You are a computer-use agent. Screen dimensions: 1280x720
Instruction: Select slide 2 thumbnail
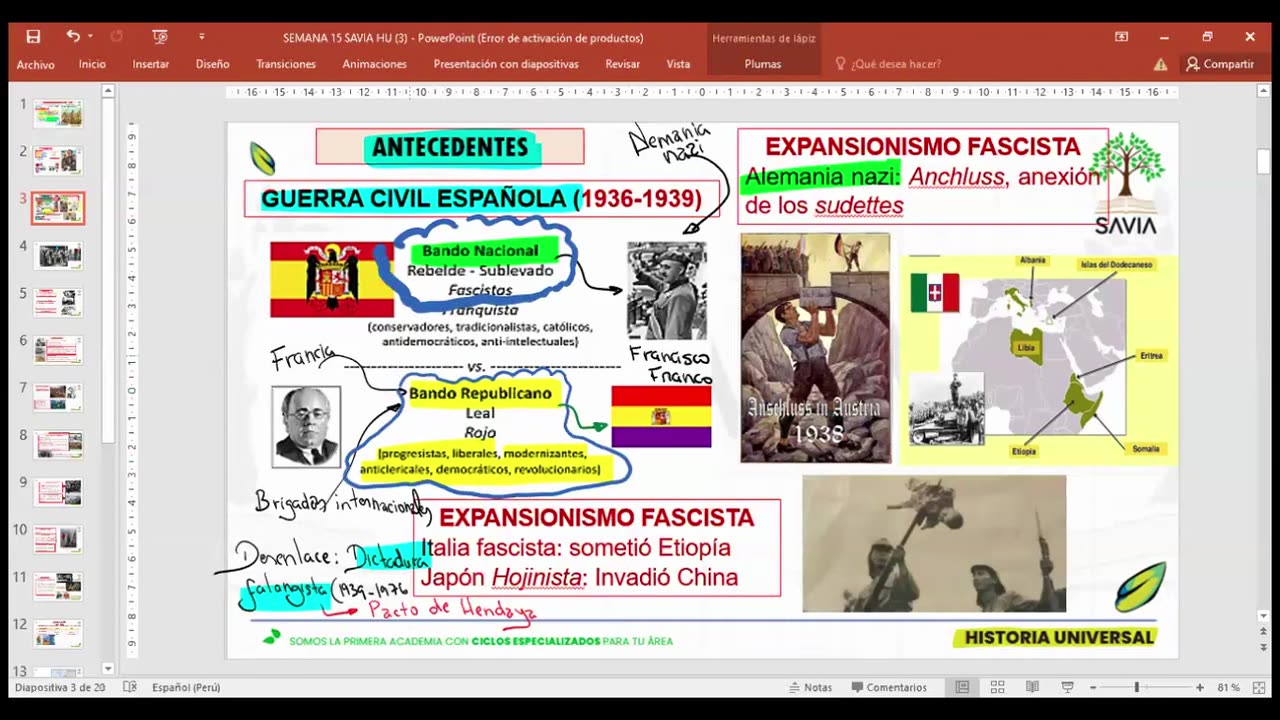pos(58,160)
